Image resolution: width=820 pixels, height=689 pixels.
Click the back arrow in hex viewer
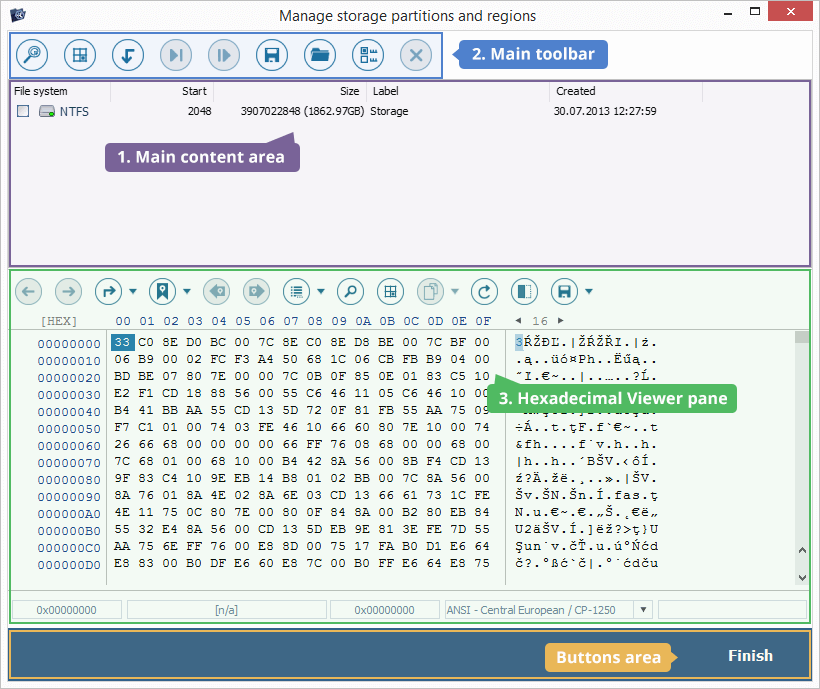click(x=29, y=292)
